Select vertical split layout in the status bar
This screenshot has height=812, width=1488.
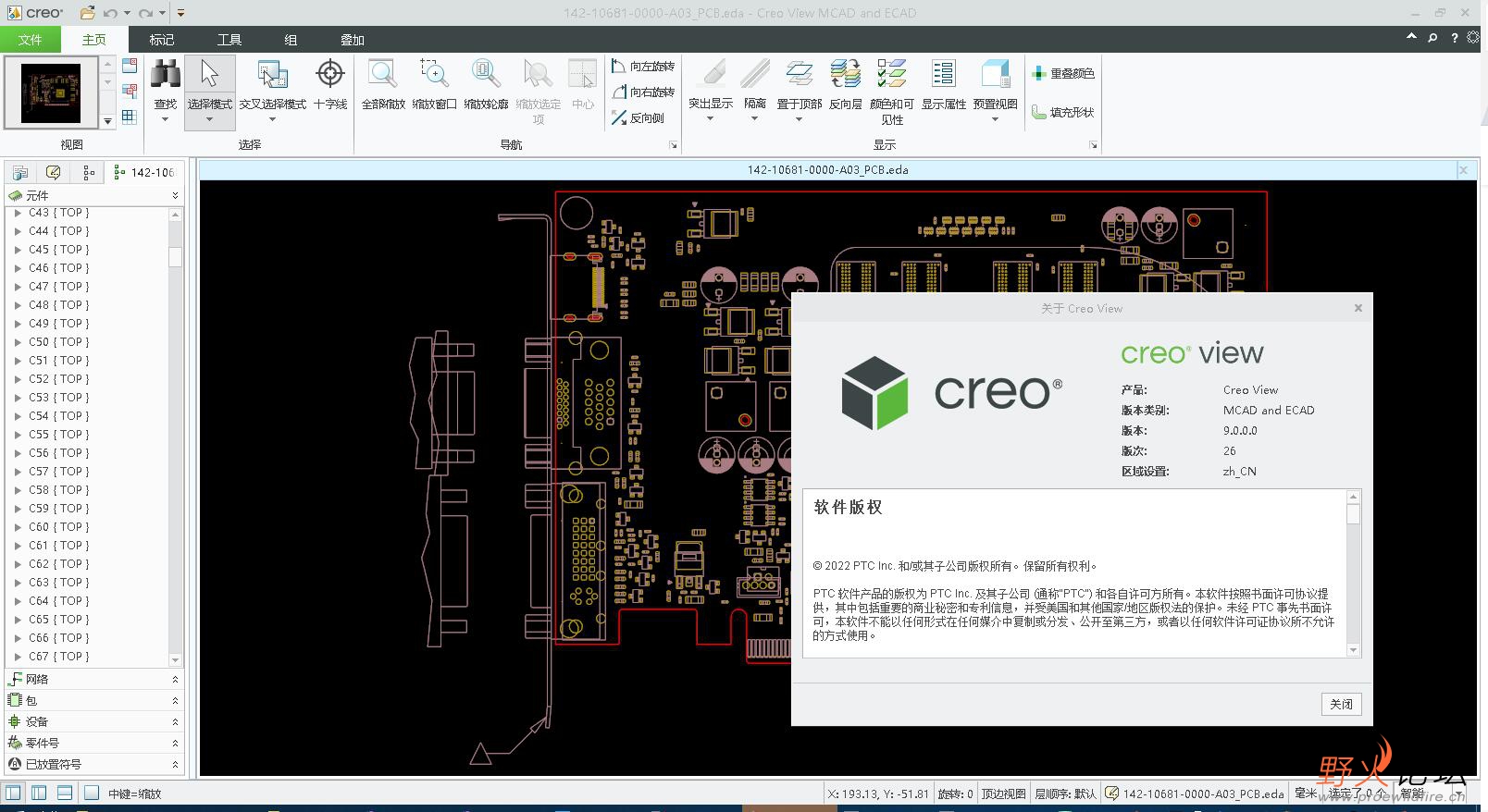(x=39, y=793)
